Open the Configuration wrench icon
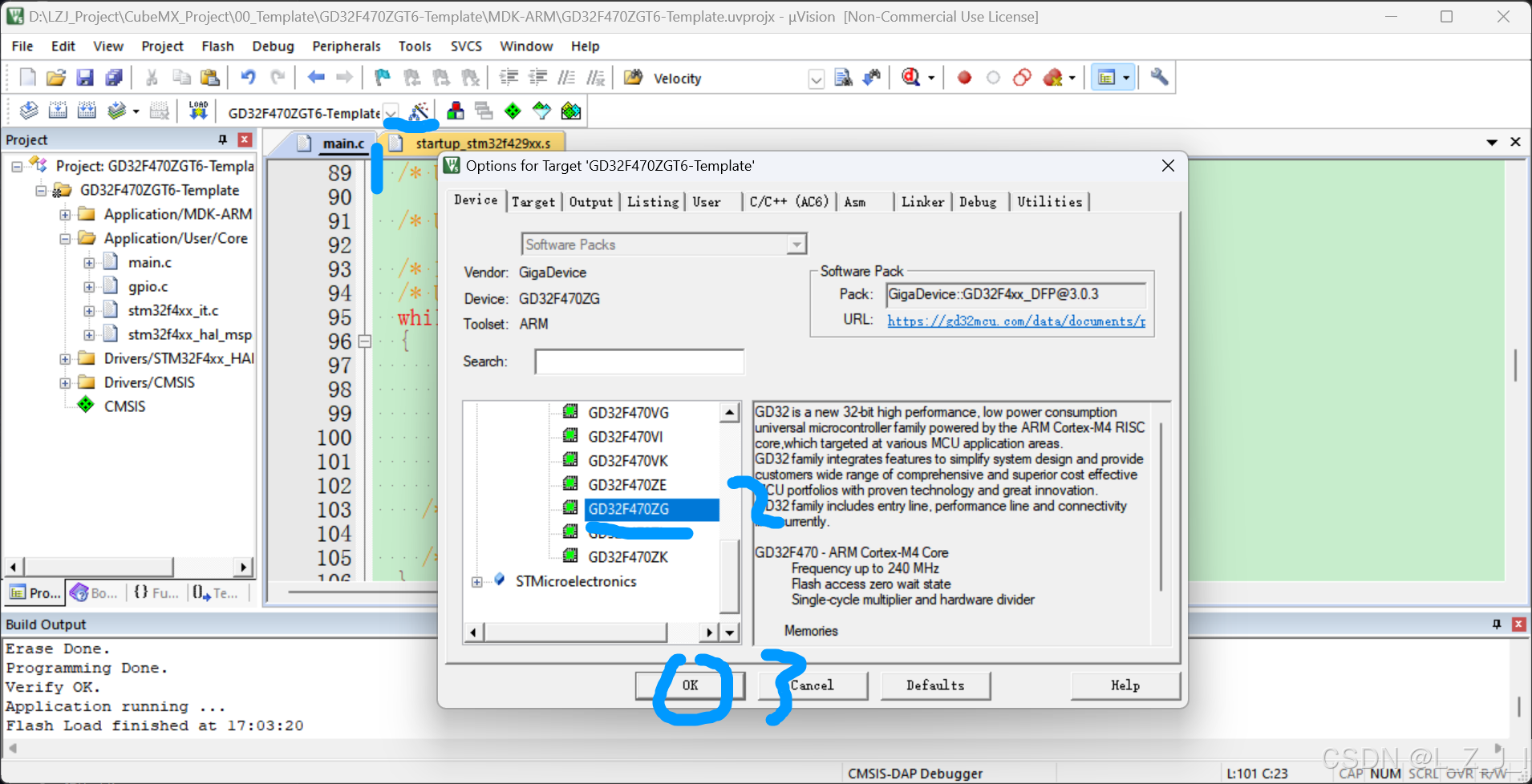Screen dimensions: 1532x784 (1159, 78)
